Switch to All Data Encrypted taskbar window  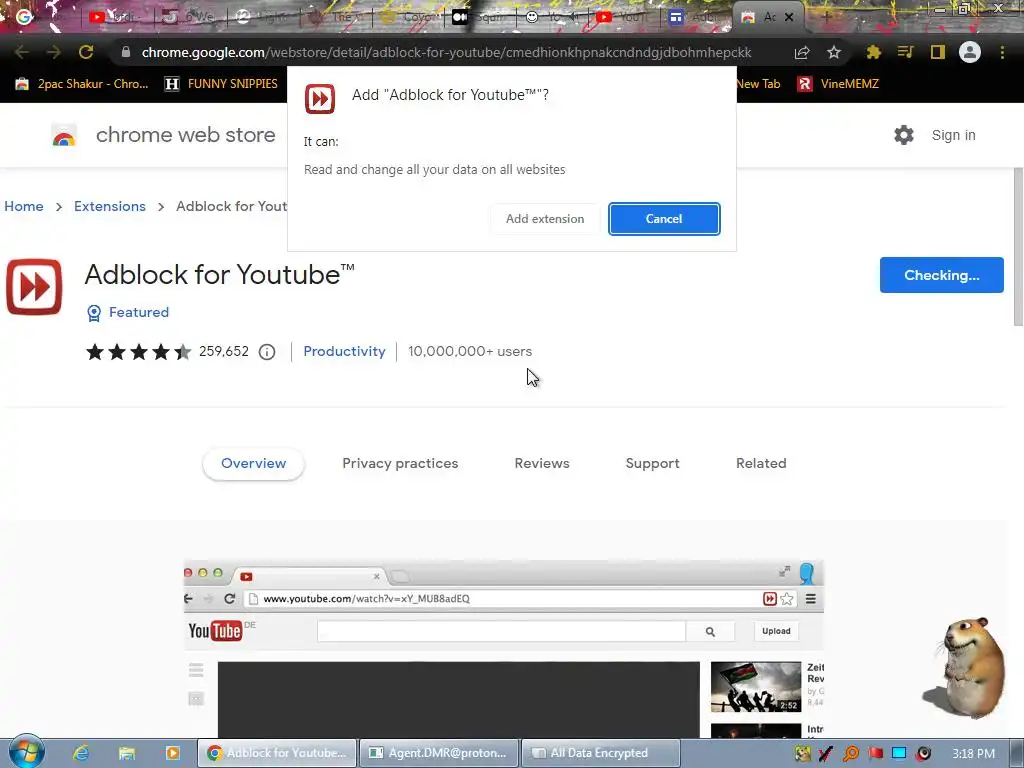coord(601,753)
